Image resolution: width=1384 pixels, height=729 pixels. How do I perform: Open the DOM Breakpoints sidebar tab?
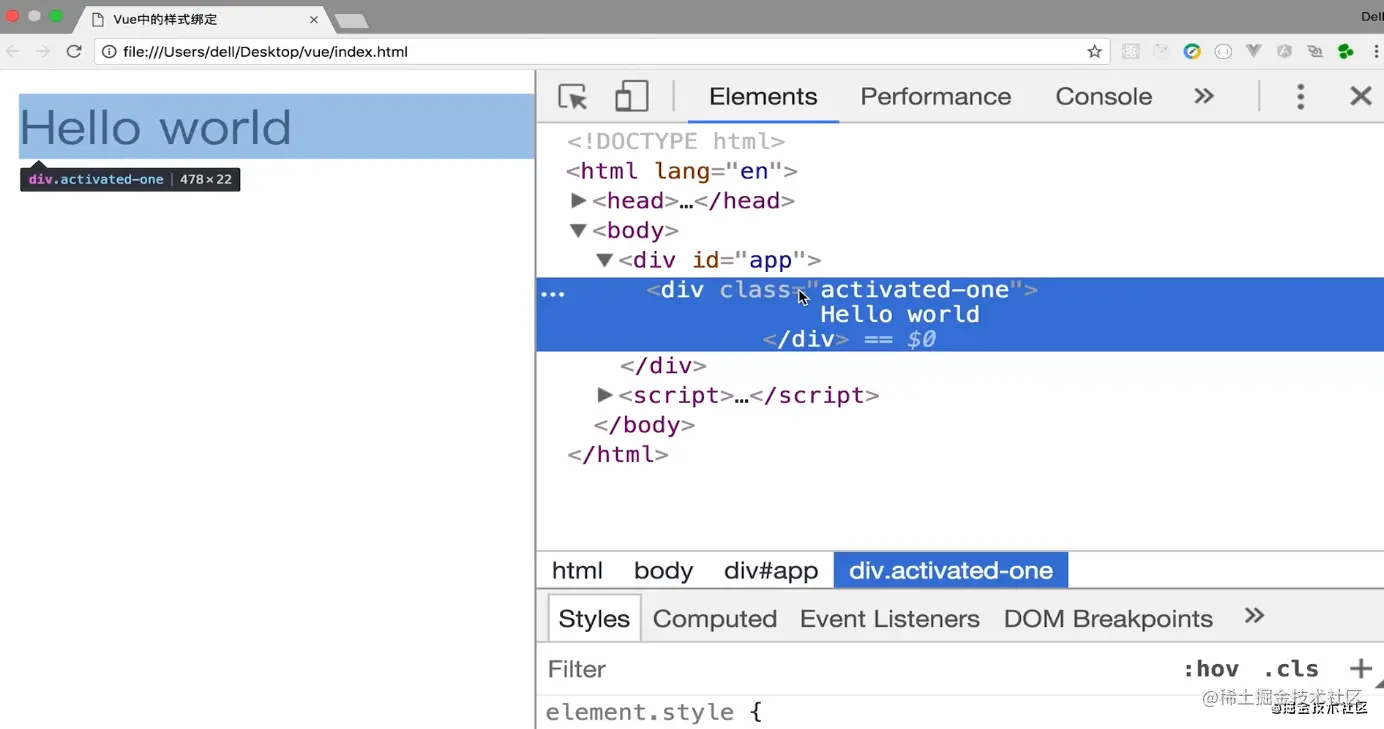click(1108, 619)
